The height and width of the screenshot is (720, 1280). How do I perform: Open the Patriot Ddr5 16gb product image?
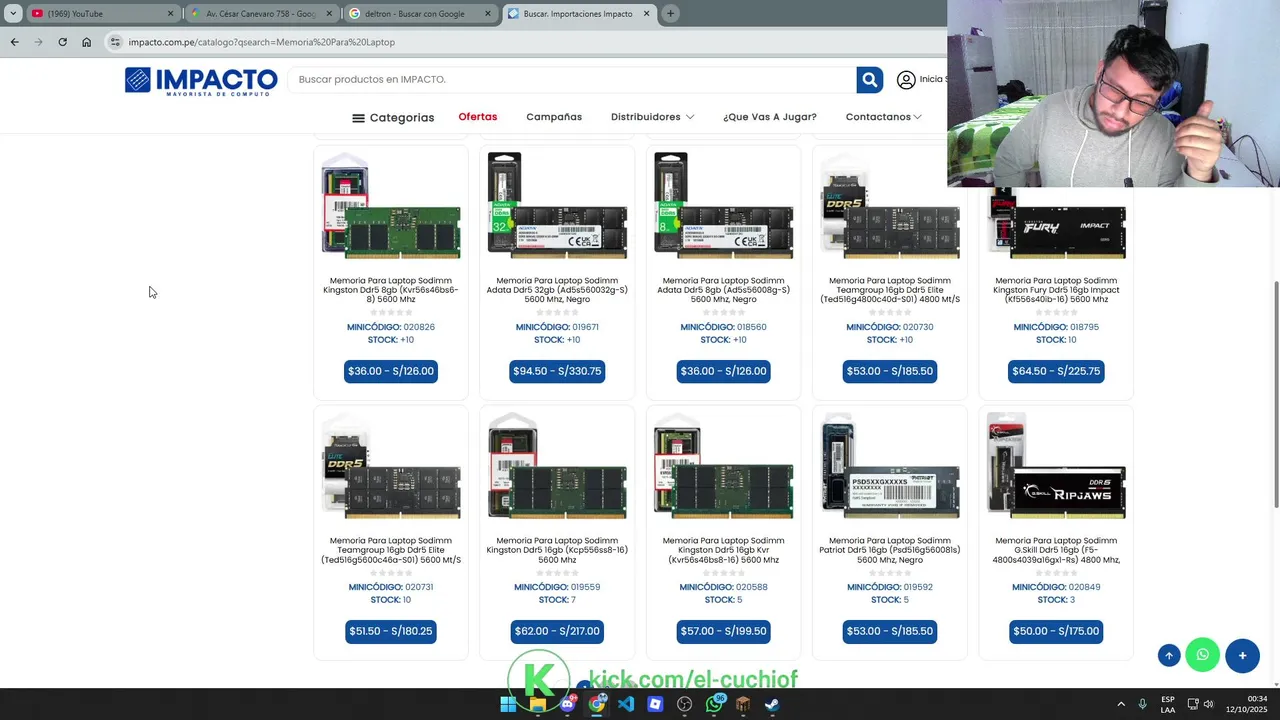point(890,466)
